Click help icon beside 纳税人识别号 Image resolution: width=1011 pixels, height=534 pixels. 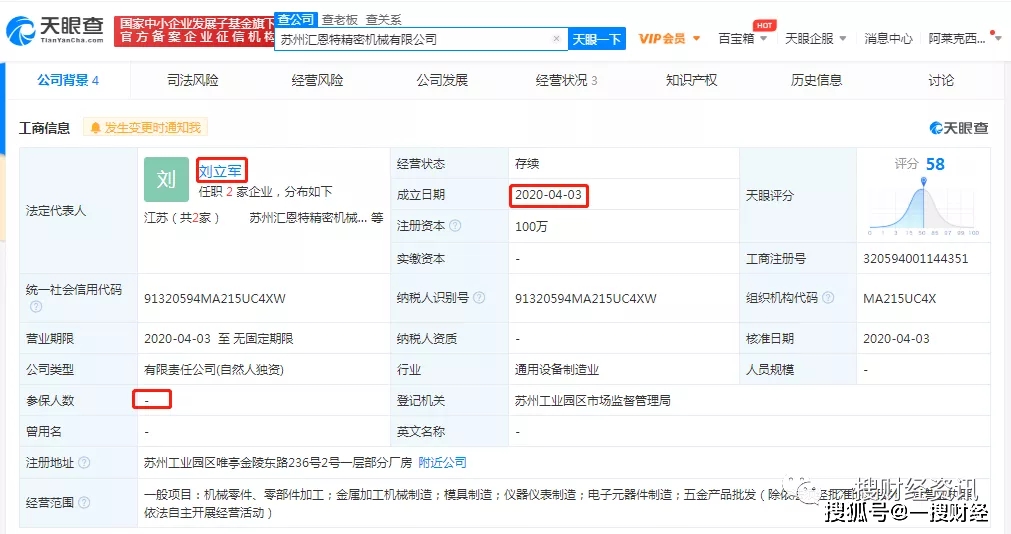[x=478, y=298]
